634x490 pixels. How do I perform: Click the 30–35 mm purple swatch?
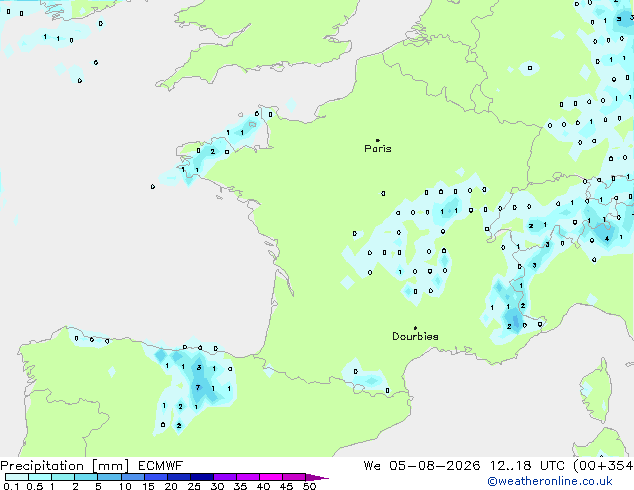(224, 477)
